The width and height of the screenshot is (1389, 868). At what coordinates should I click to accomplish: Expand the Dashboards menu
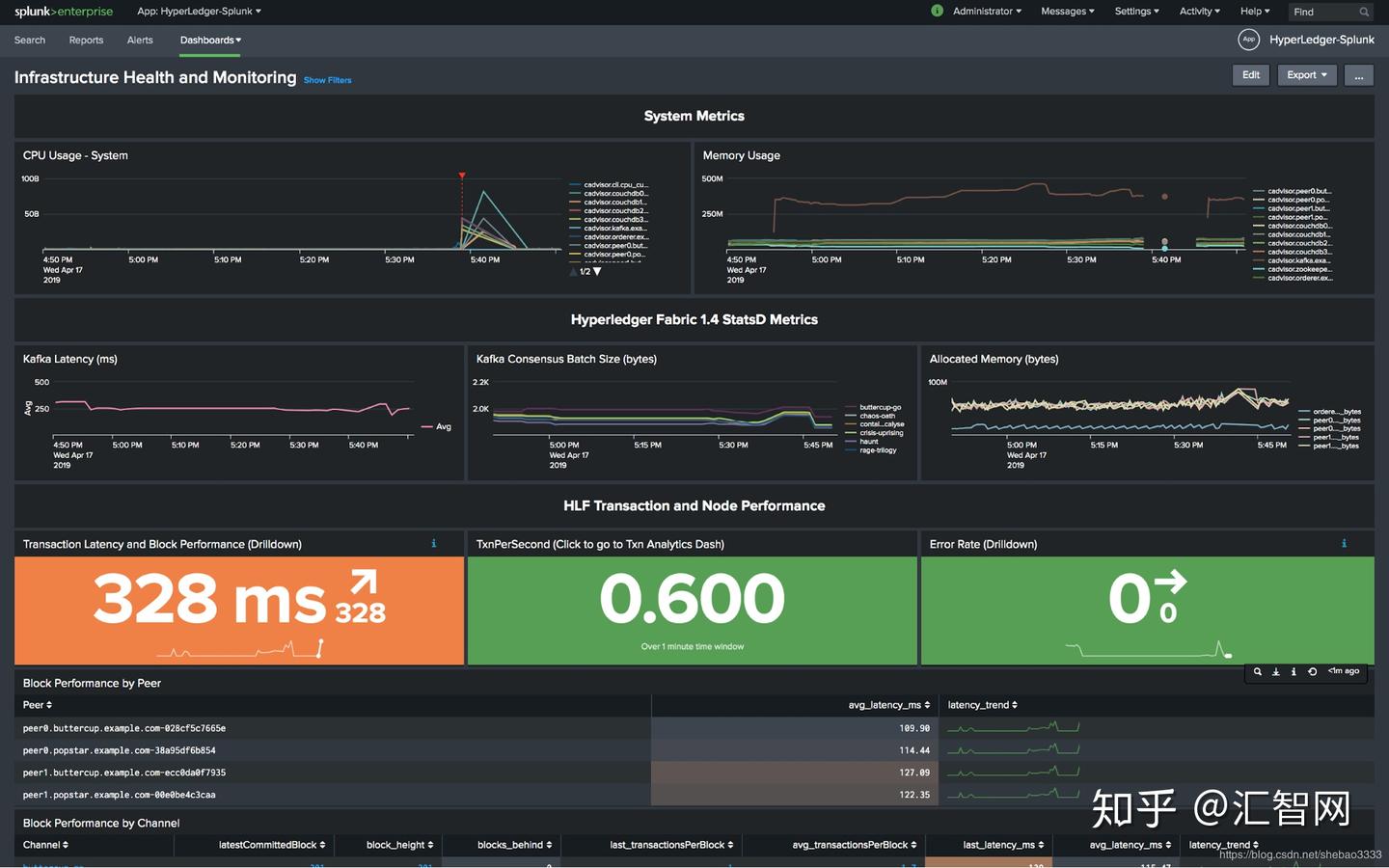coord(210,41)
